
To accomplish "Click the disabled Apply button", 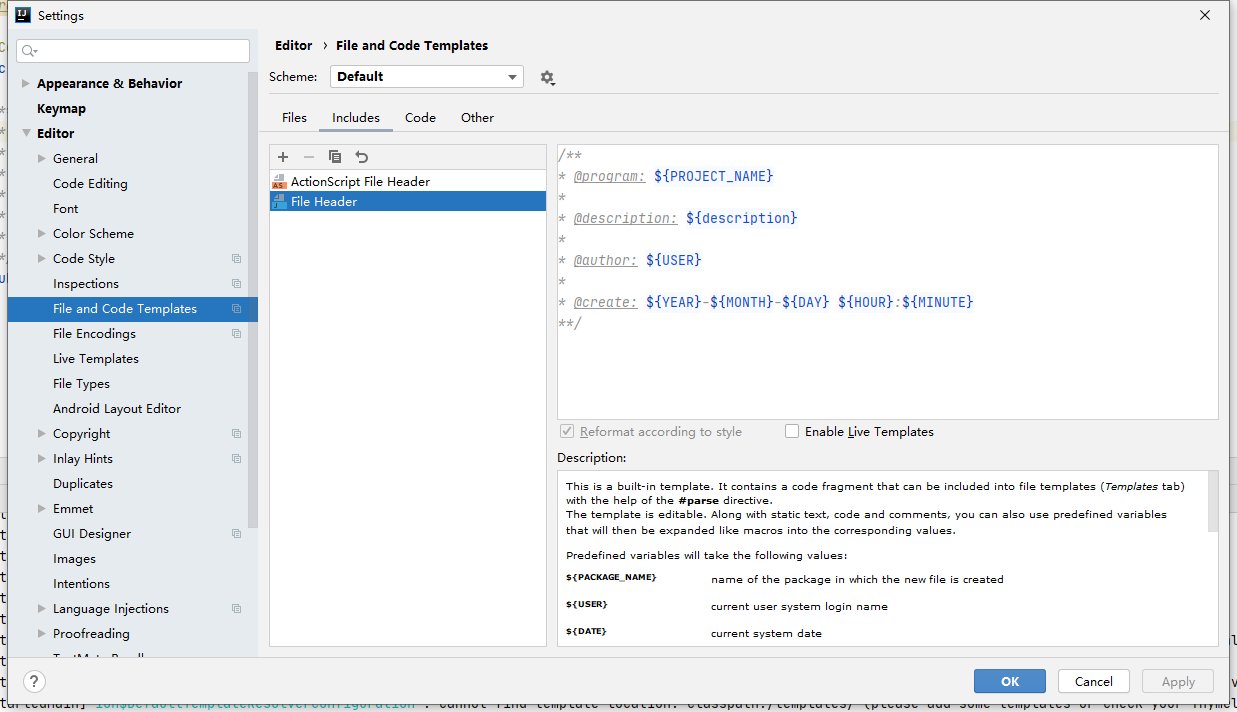I will (x=1178, y=681).
